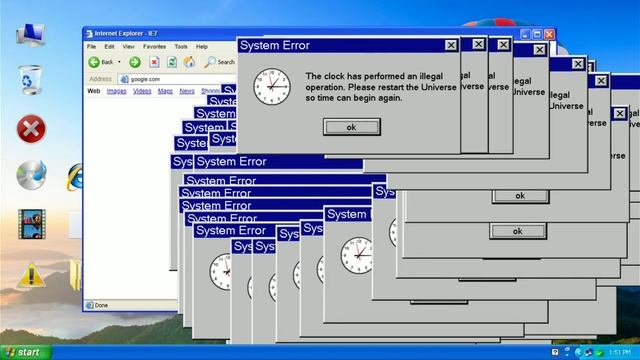Open the My Computer desktop icon
The height and width of the screenshot is (360, 640).
(31, 34)
